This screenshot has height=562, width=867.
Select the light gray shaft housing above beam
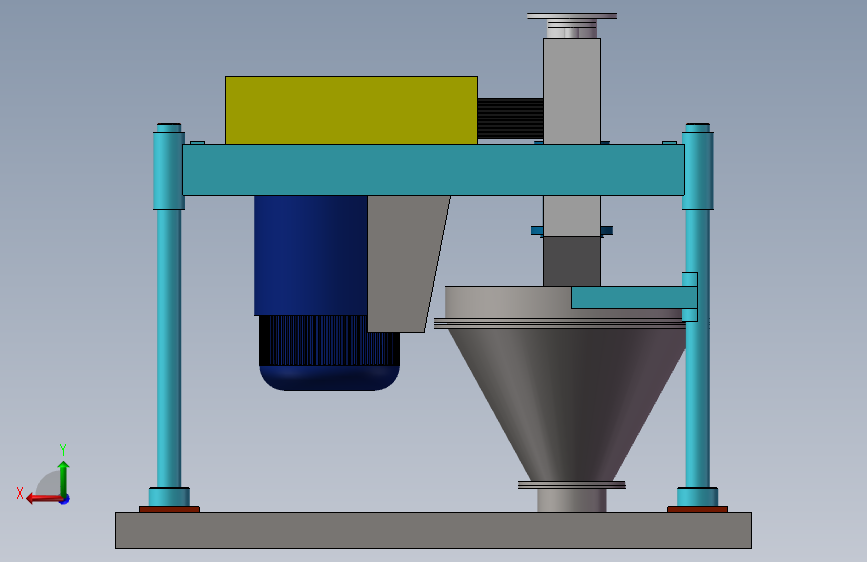point(572,91)
